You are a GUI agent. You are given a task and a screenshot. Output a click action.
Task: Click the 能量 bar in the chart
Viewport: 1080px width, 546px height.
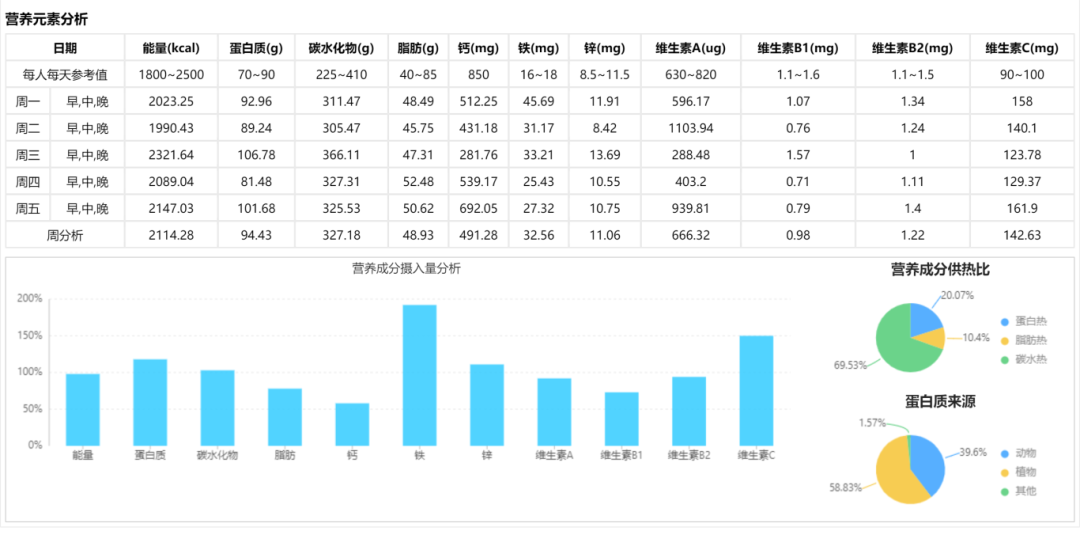(83, 410)
